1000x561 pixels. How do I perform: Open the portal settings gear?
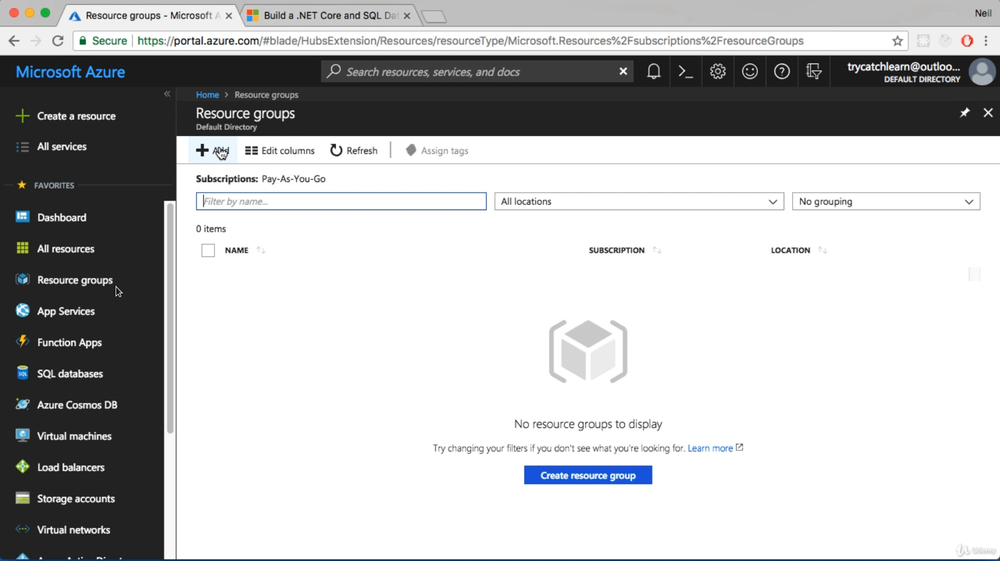[x=717, y=71]
